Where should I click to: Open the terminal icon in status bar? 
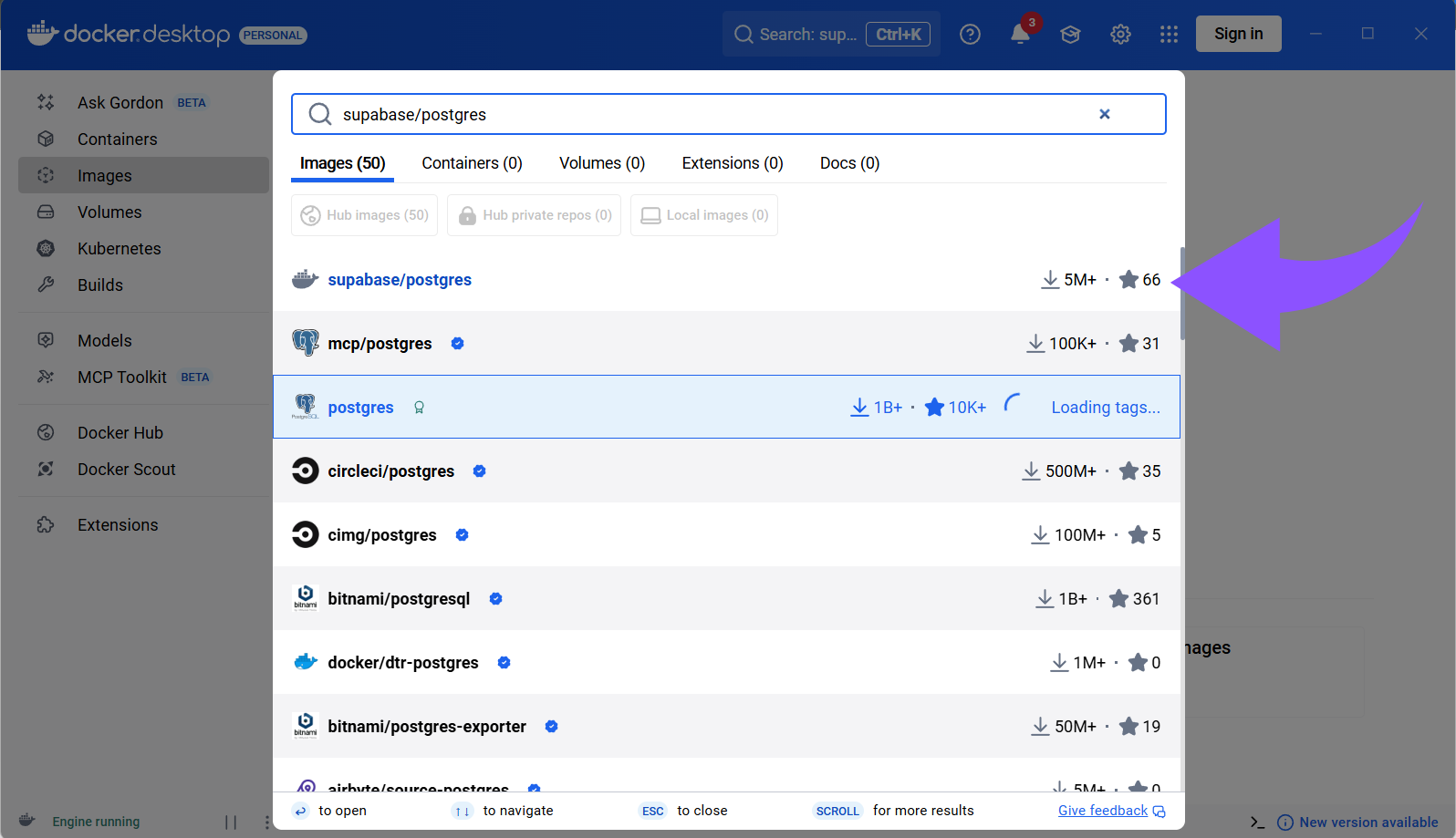click(x=1257, y=822)
